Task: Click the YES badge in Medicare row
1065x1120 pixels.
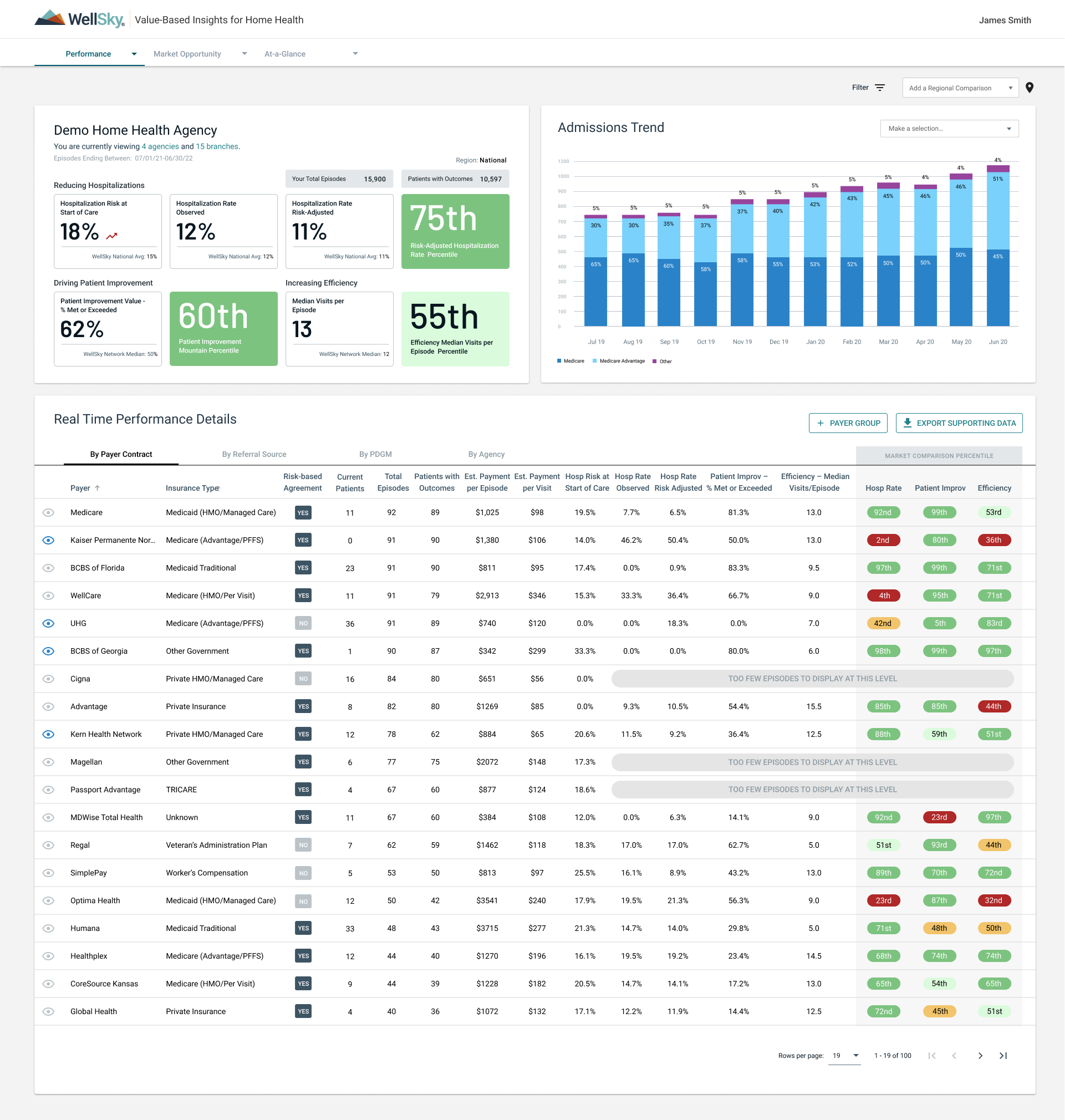Action: tap(303, 513)
